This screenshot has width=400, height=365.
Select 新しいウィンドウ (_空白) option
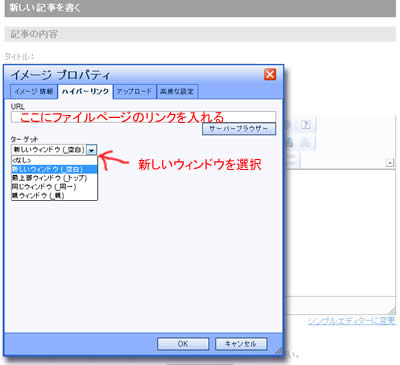click(54, 169)
